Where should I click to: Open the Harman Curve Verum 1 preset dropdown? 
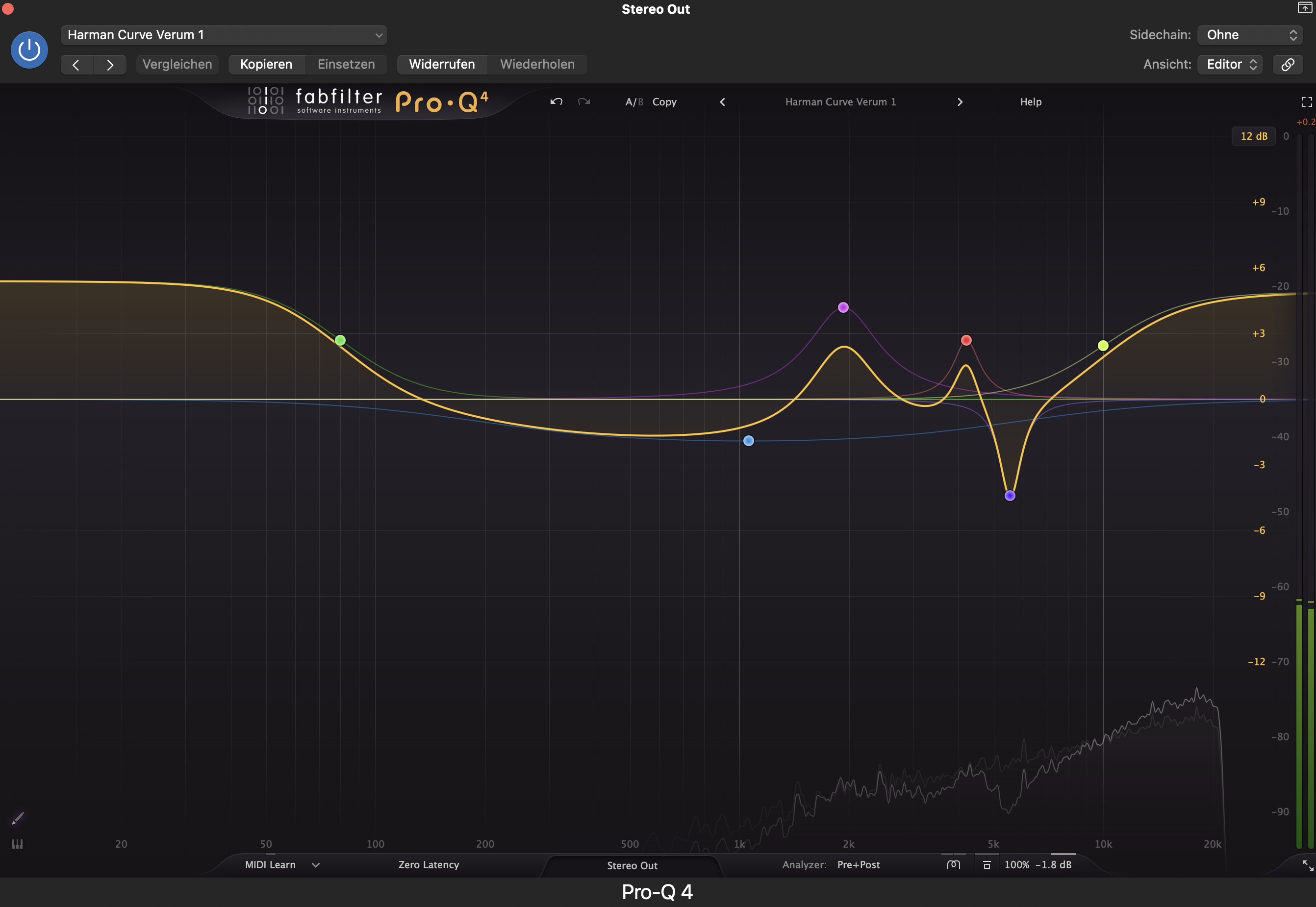[x=224, y=35]
